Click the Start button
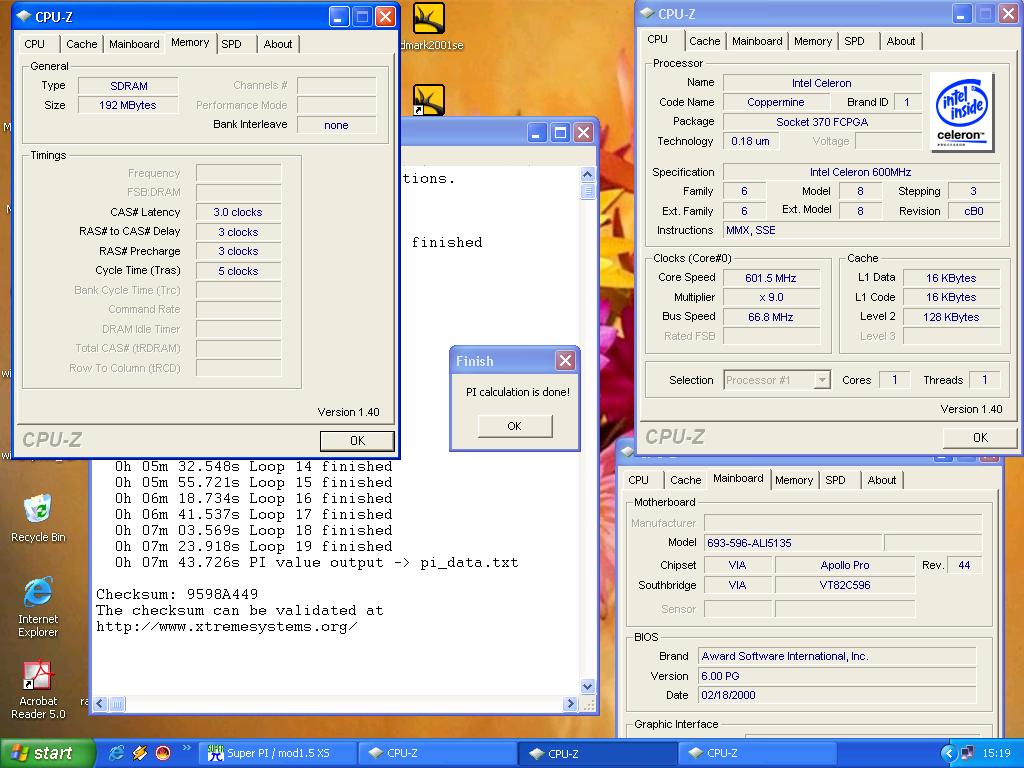 (x=46, y=753)
